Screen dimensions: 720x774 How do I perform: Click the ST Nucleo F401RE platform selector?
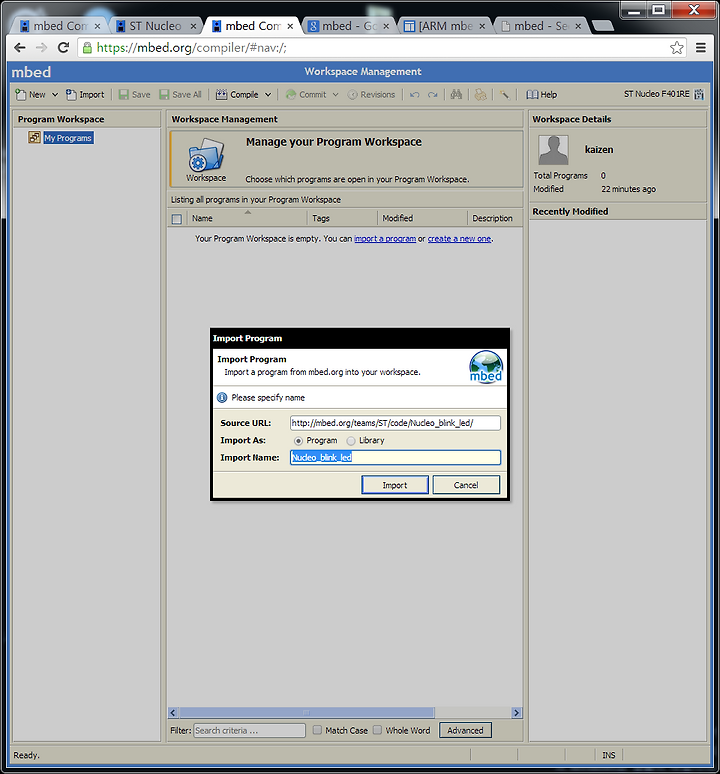(x=664, y=94)
